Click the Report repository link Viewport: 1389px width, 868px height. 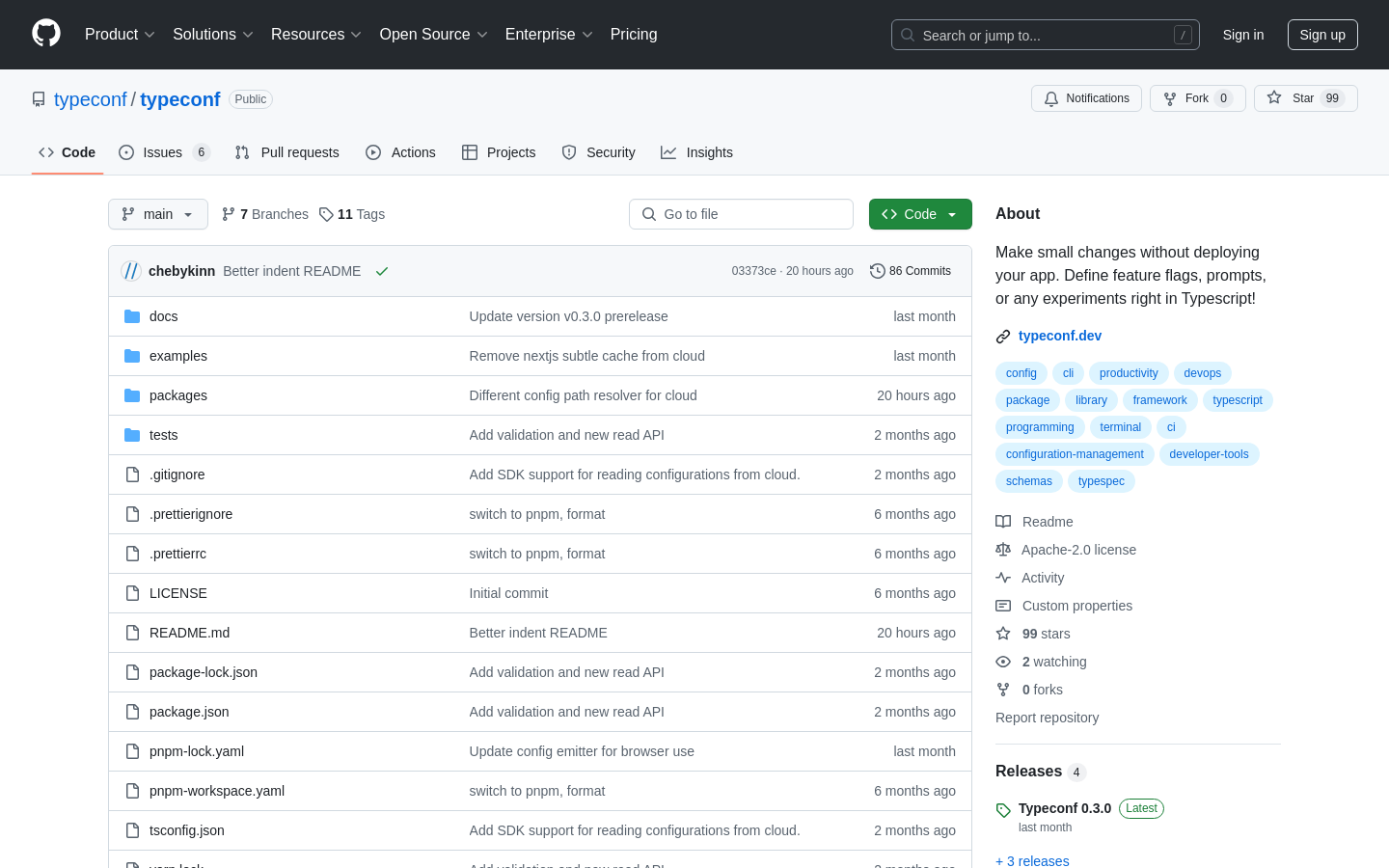click(1047, 718)
